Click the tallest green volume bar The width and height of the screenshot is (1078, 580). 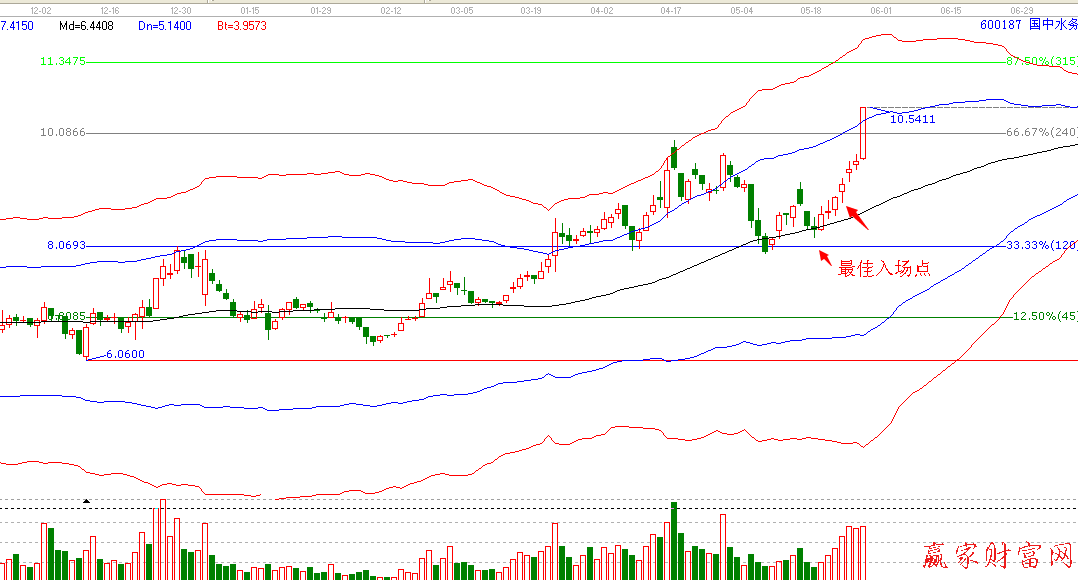(674, 540)
